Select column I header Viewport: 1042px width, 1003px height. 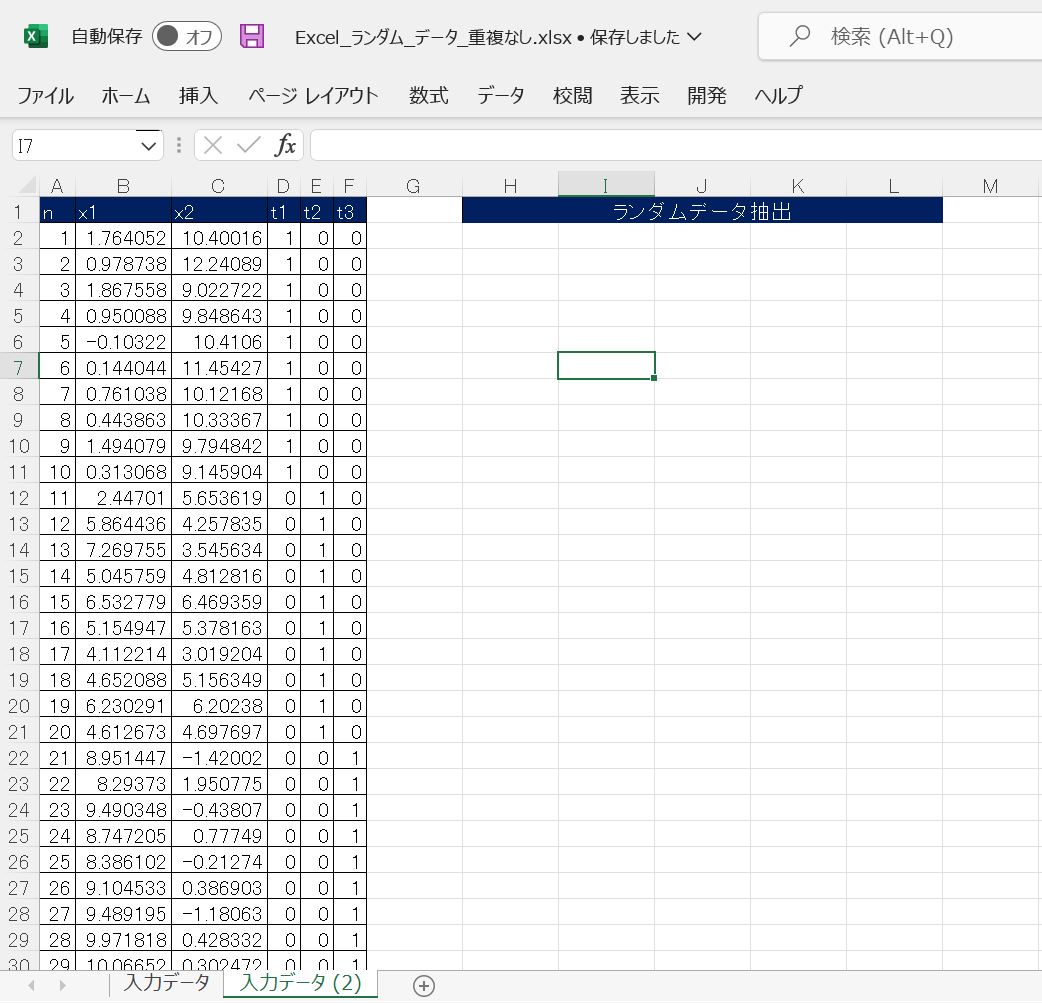[x=606, y=185]
